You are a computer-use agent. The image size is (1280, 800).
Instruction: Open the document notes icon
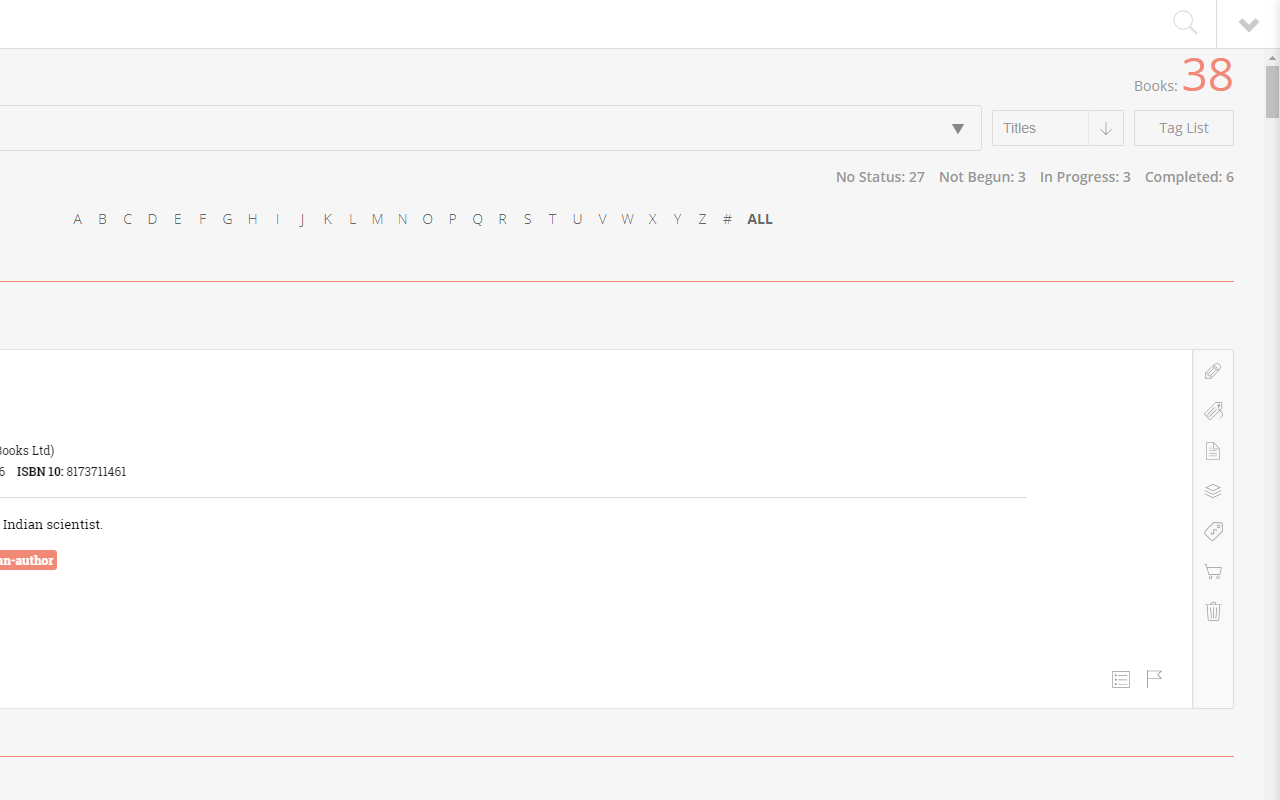point(1213,451)
